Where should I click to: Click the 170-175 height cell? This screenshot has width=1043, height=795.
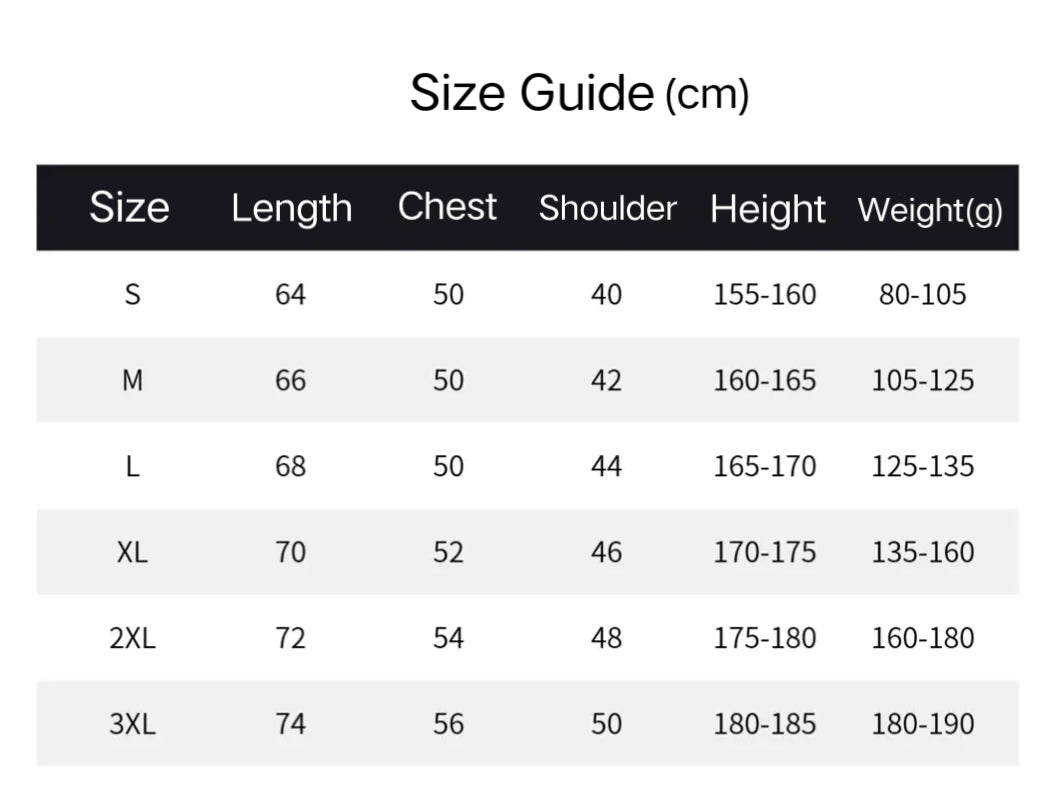click(x=765, y=552)
